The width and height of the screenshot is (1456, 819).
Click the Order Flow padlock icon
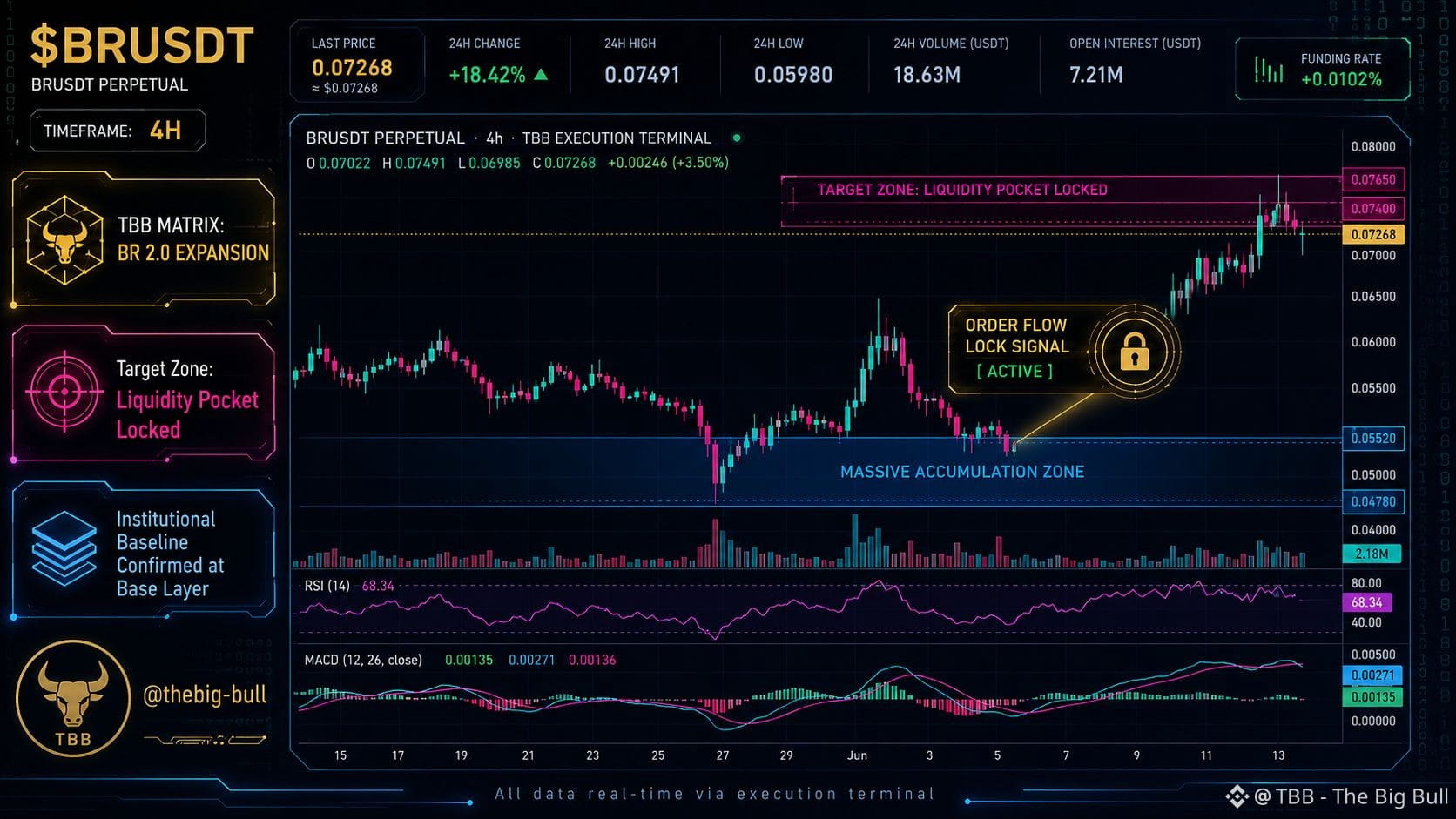coord(1134,352)
